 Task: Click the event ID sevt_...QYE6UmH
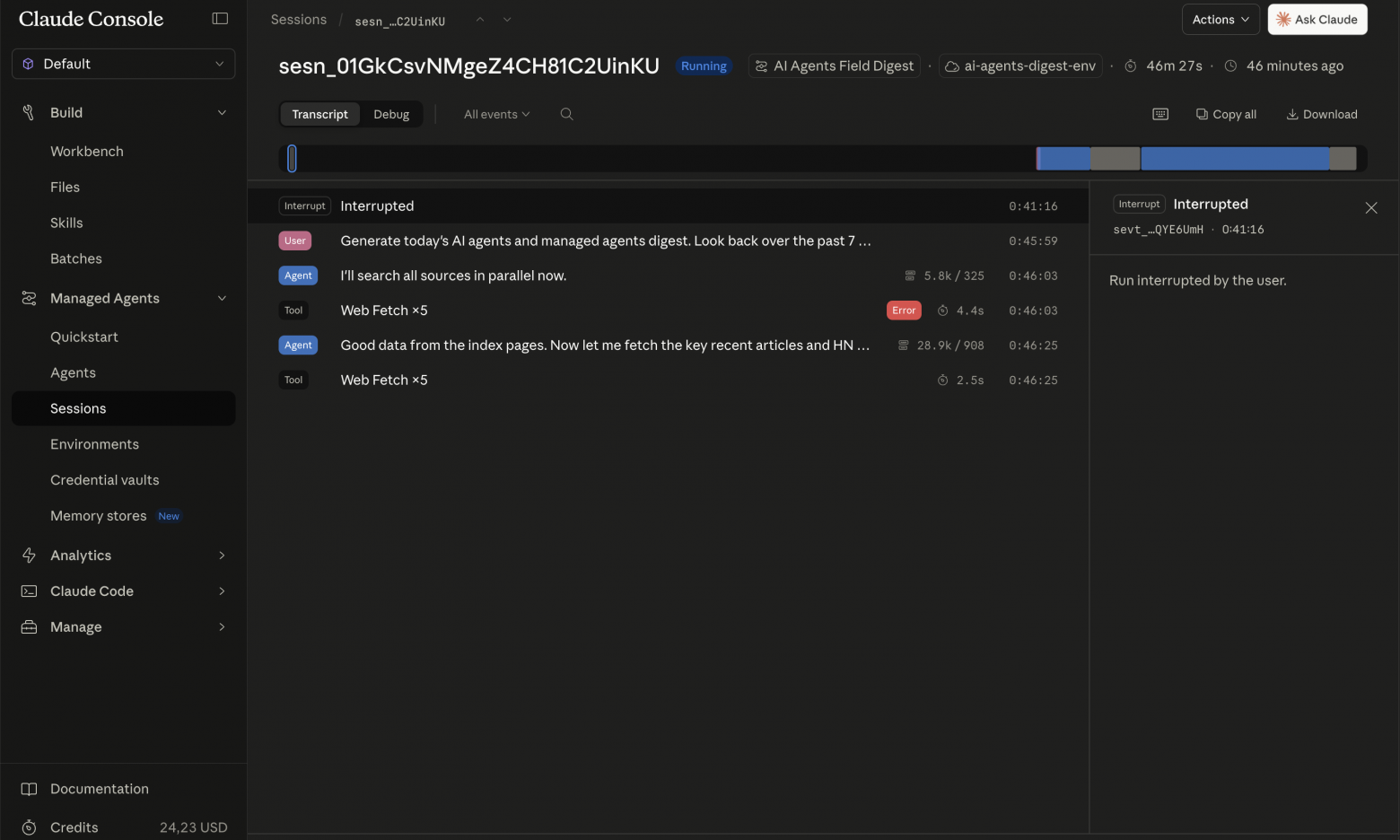(x=1158, y=230)
